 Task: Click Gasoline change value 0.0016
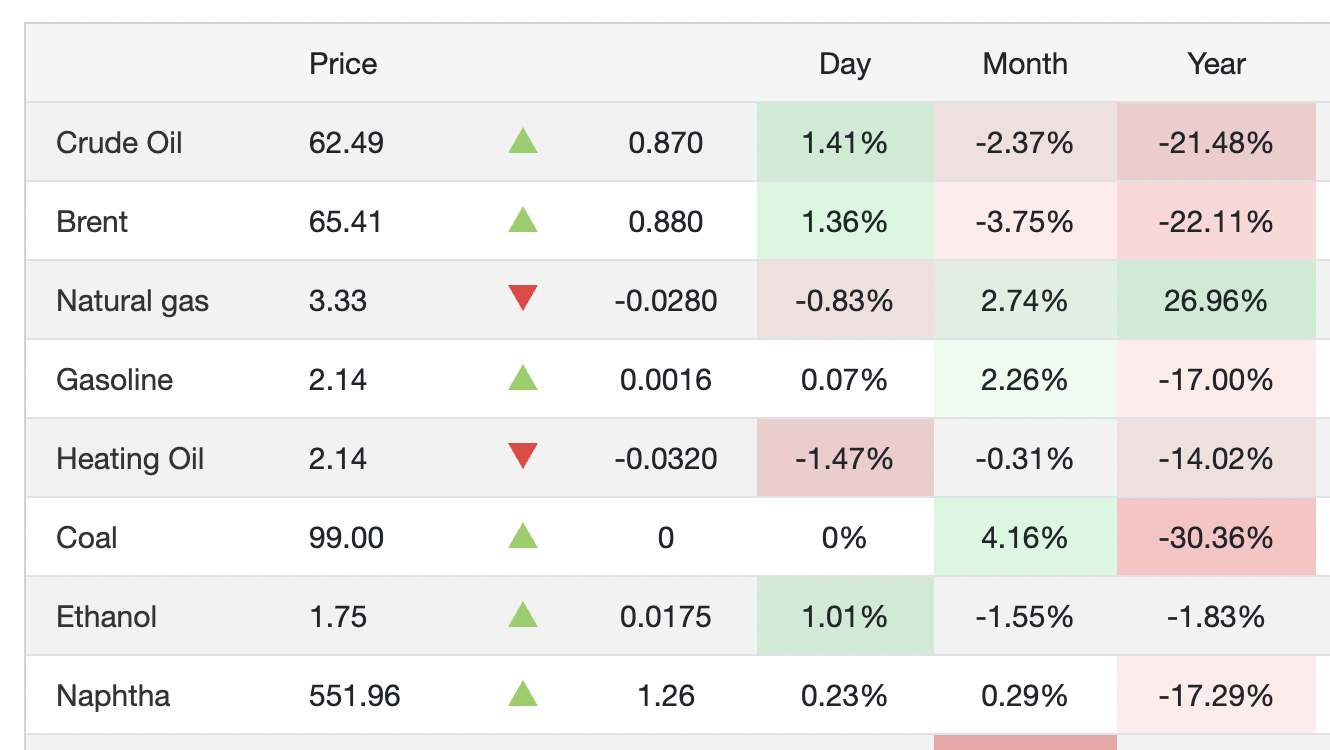tap(666, 380)
